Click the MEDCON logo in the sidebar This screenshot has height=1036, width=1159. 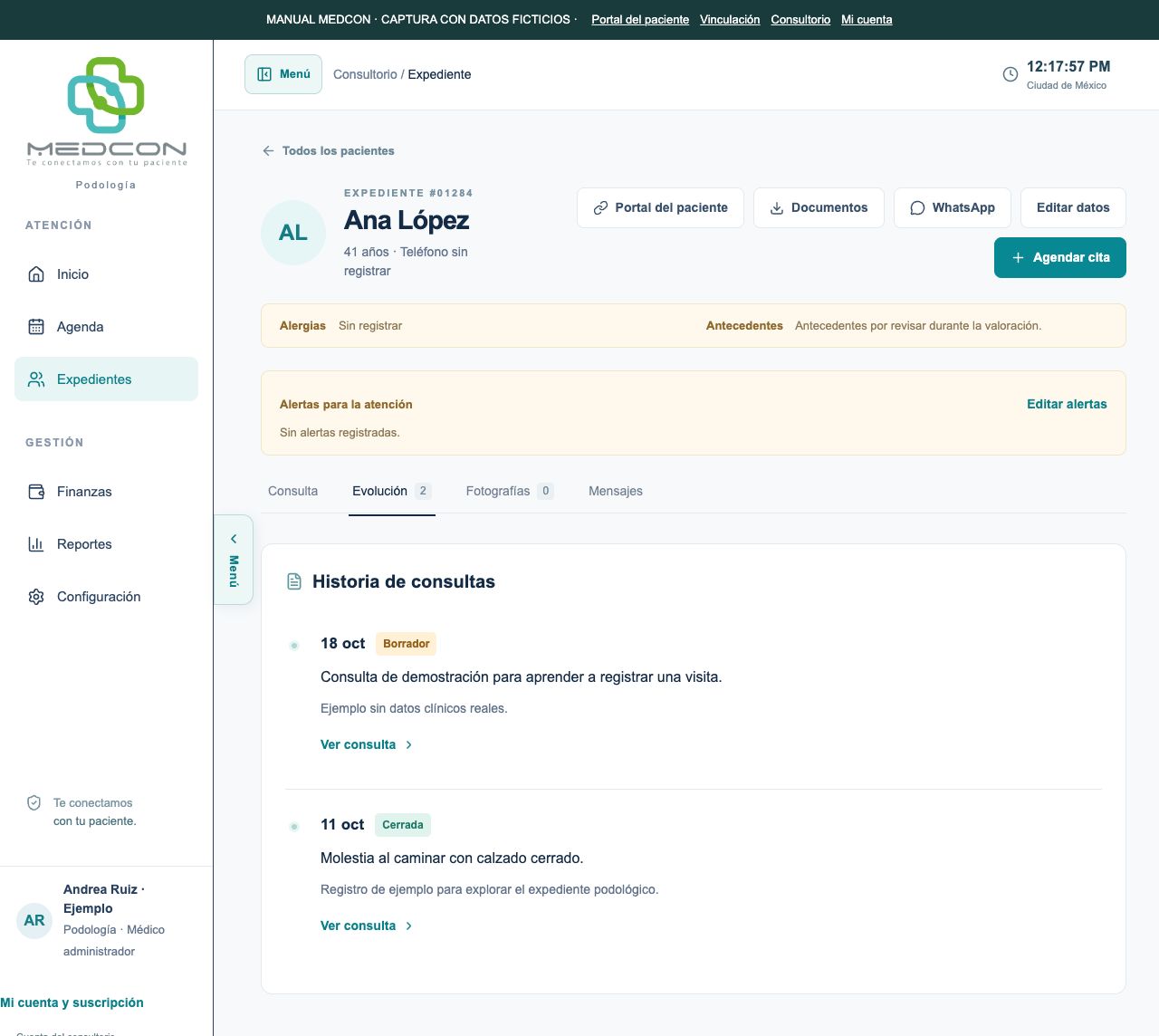tap(106, 111)
